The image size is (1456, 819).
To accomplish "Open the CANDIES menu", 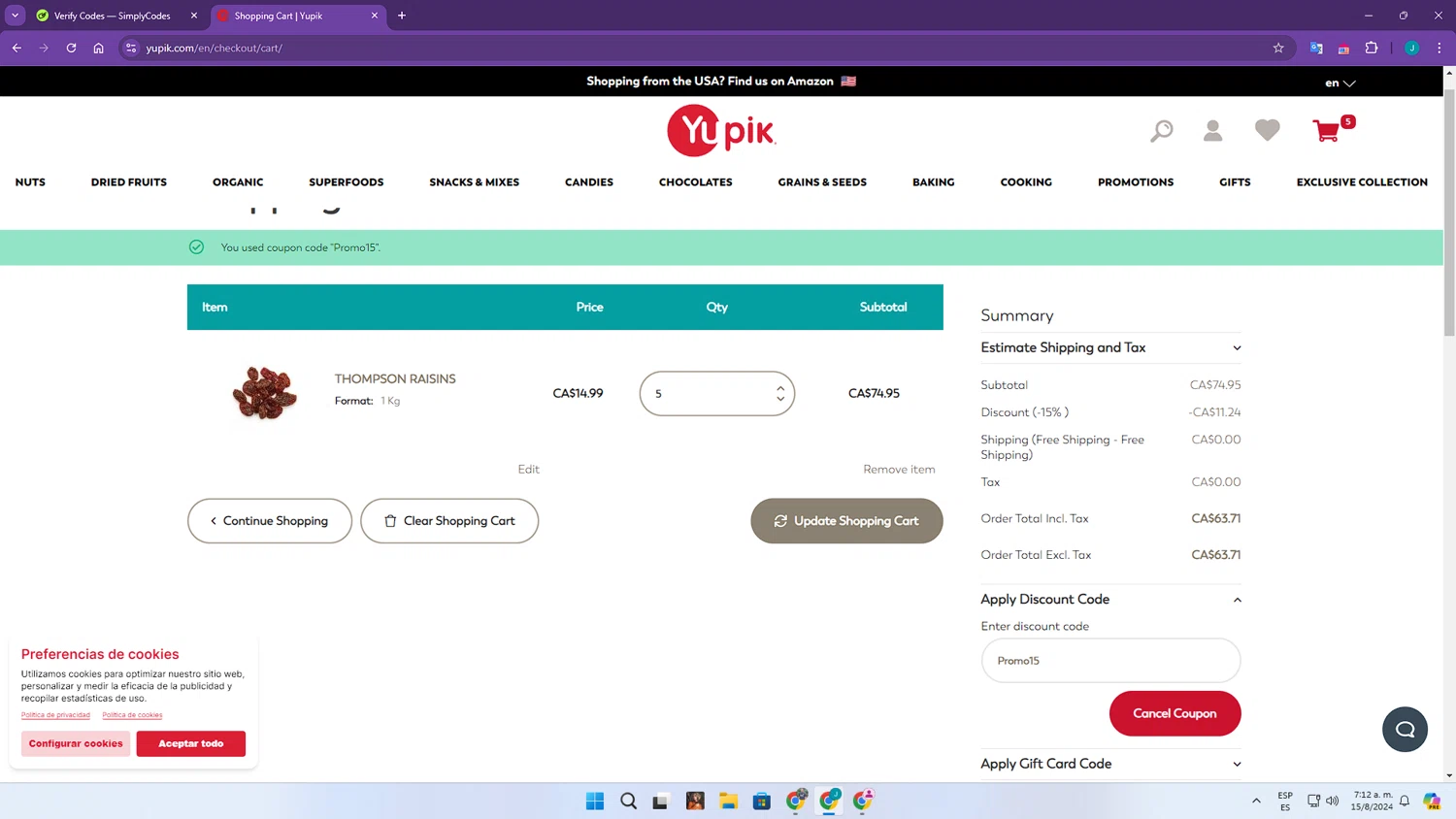I will (x=589, y=182).
